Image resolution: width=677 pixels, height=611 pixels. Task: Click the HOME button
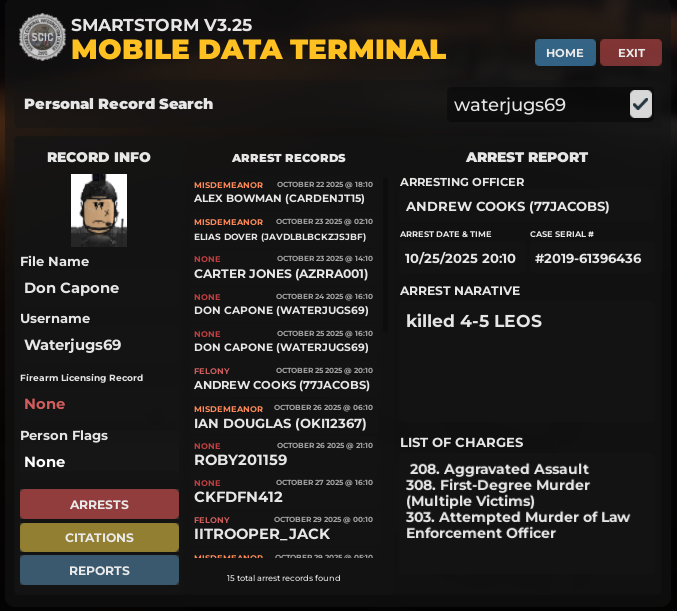pyautogui.click(x=565, y=53)
